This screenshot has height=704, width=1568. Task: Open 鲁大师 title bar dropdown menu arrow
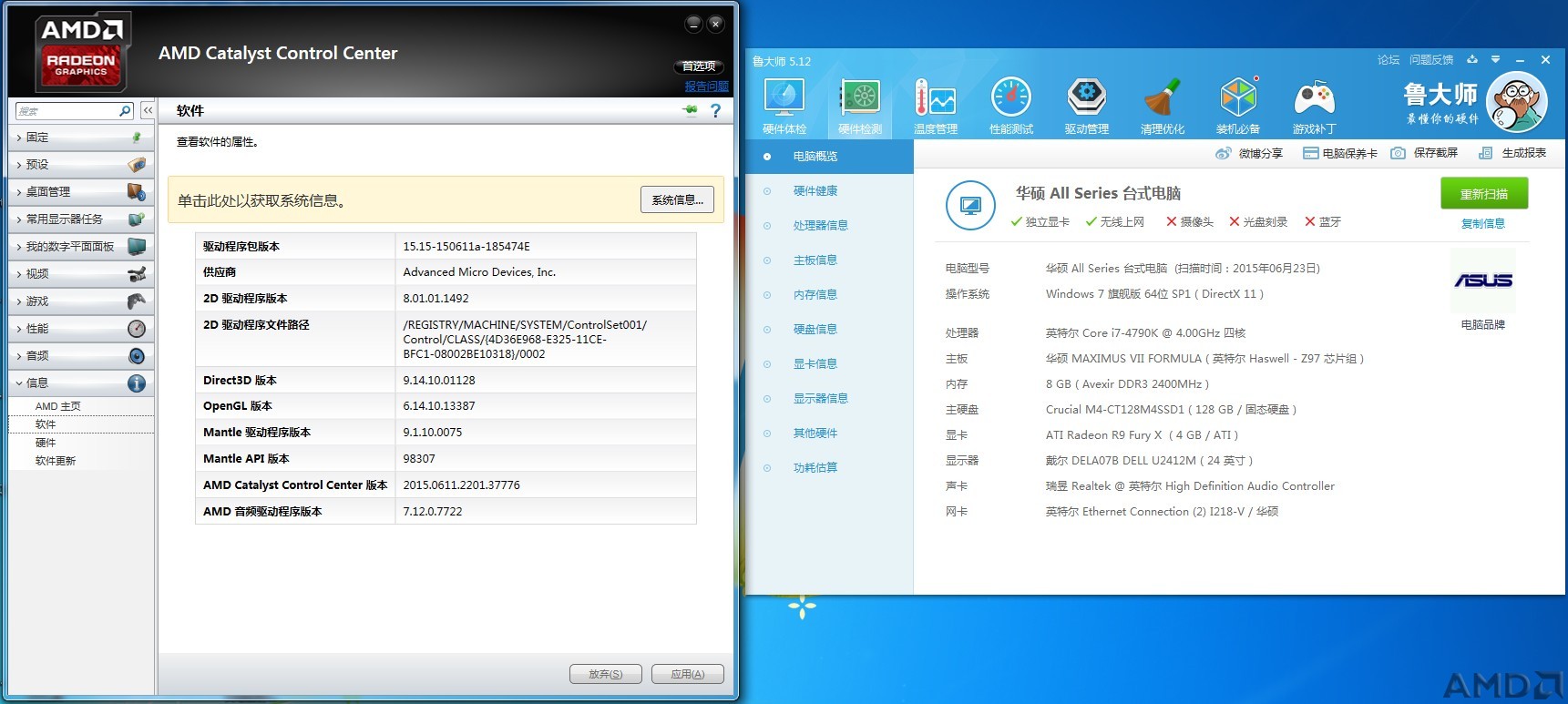(x=1495, y=60)
